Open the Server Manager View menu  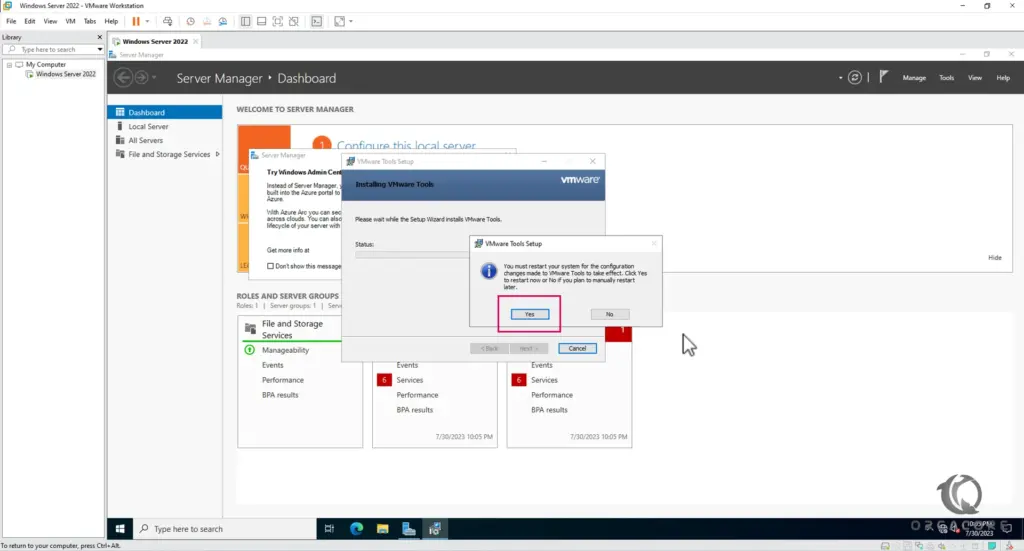click(x=974, y=78)
